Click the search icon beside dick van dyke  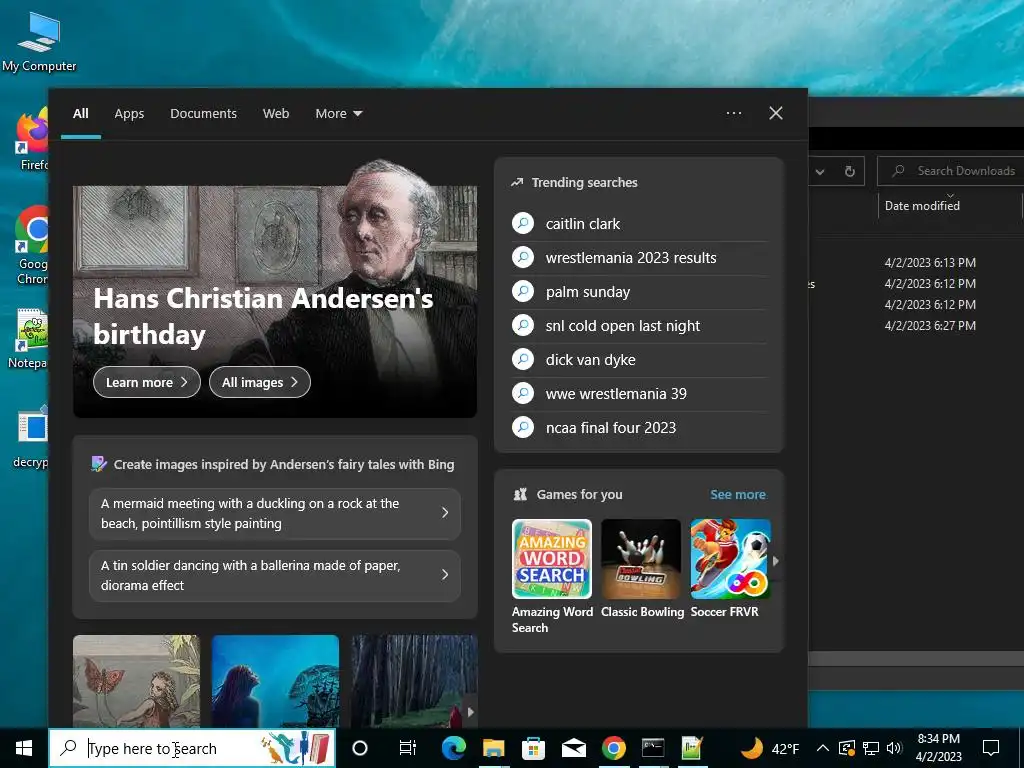523,359
